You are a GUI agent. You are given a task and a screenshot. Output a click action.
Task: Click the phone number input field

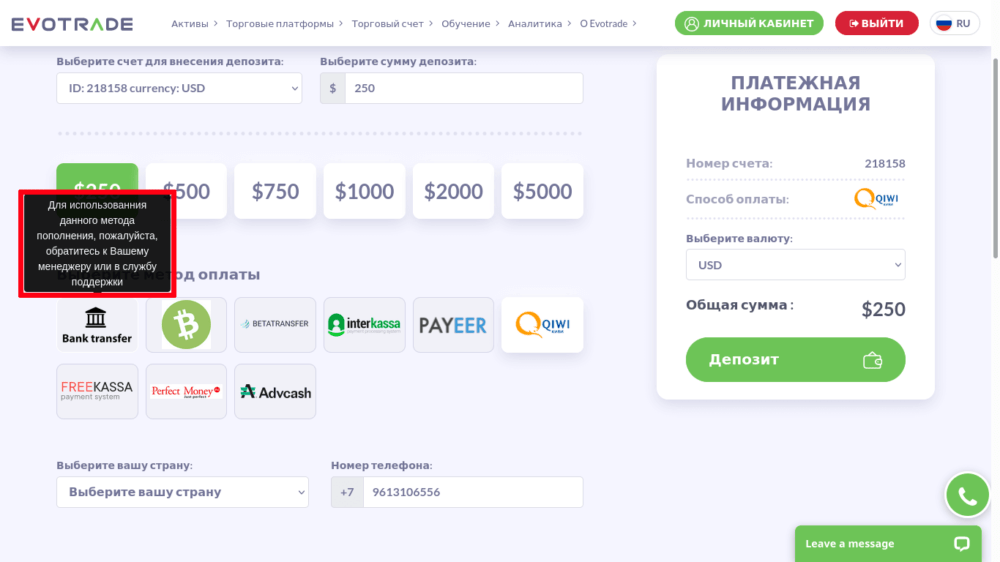[x=472, y=492]
